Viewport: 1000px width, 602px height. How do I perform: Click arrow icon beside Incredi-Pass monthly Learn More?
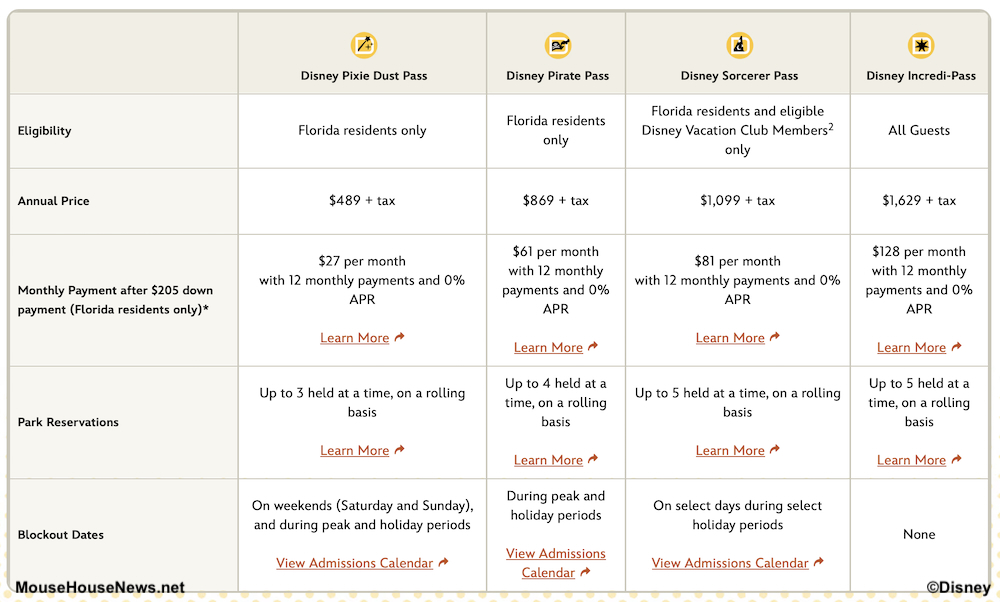[x=957, y=347]
